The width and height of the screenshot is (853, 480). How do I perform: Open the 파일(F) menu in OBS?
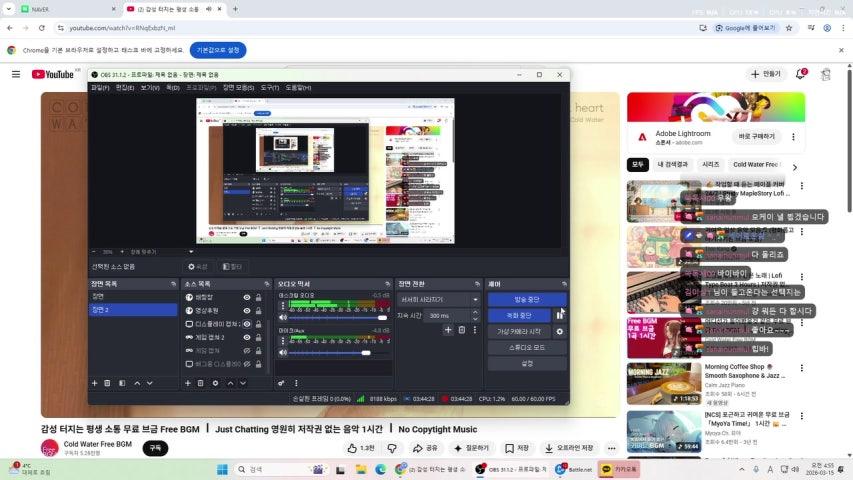(x=100, y=88)
